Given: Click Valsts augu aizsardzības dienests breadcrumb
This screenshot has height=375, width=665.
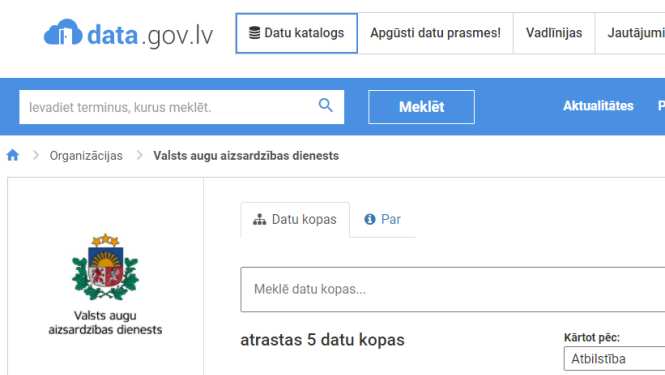Looking at the screenshot, I should pyautogui.click(x=246, y=156).
